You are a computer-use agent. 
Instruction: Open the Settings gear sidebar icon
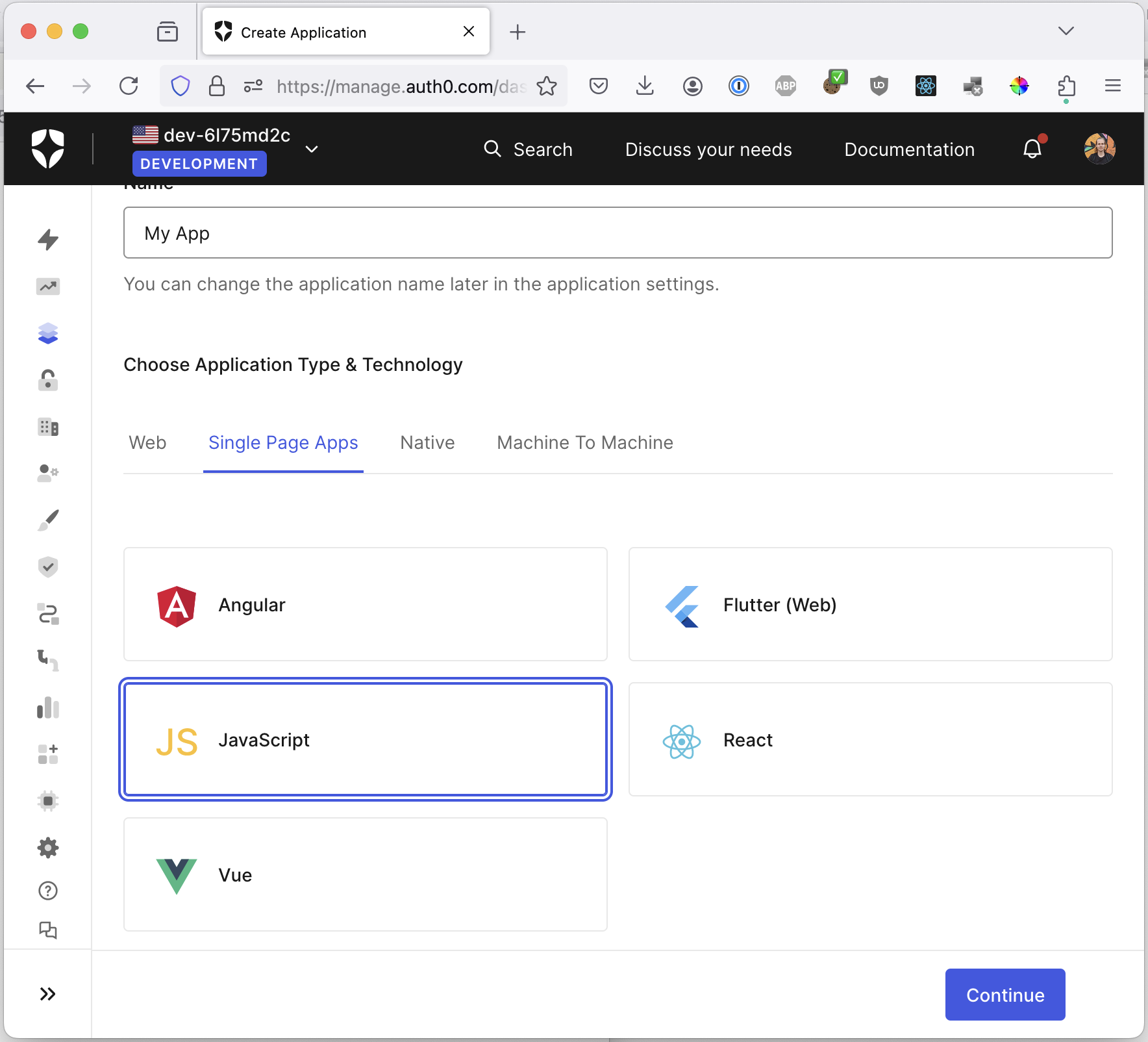click(48, 848)
